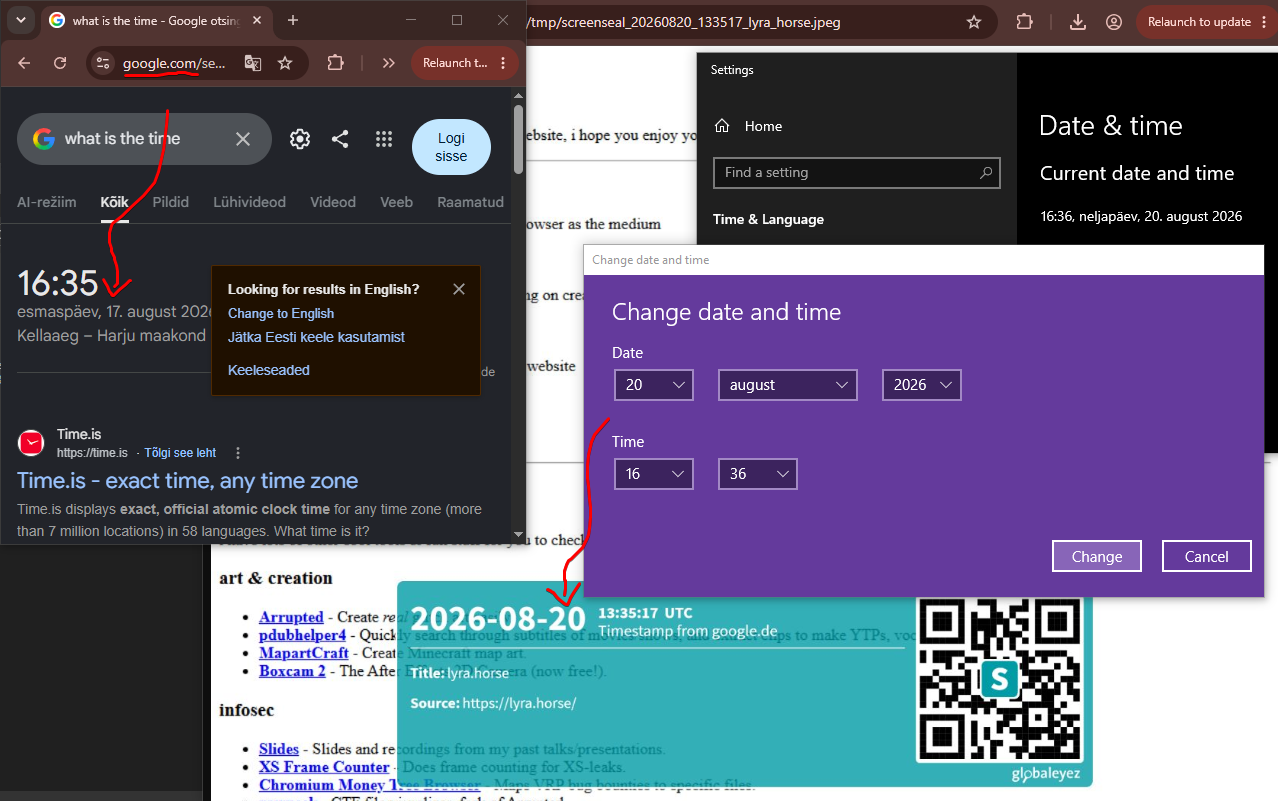Screen dimensions: 1278x801
Task: Click the source URL https://lyra.horse/
Action: pyautogui.click(x=519, y=703)
